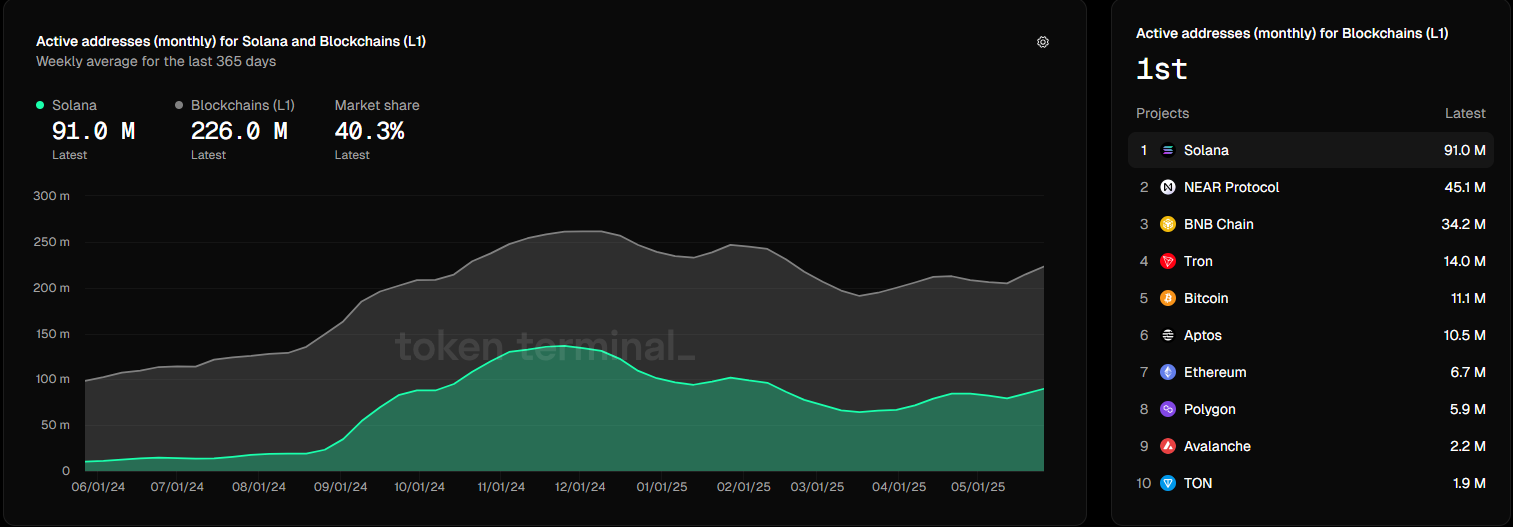Click the Polygon logo icon
The image size is (1513, 527).
[x=1167, y=409]
